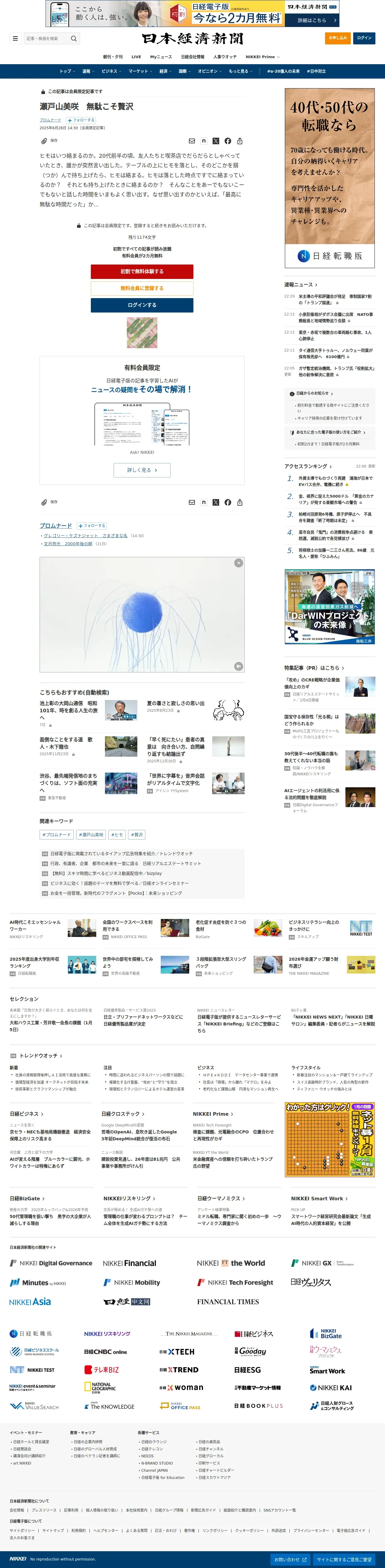The image size is (385, 1568).
Task: Click the save clip icon below the Ask! NIKKEI box
Action: click(44, 502)
